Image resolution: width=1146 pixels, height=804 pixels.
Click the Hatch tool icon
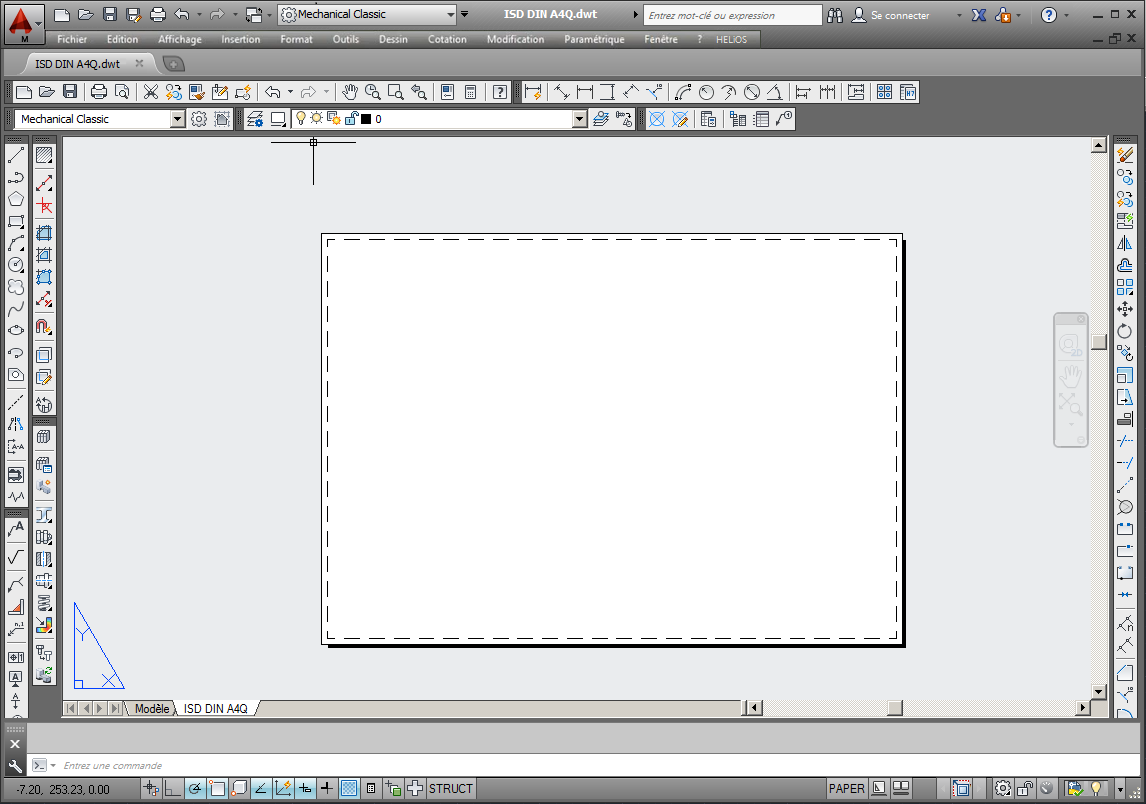tap(44, 155)
